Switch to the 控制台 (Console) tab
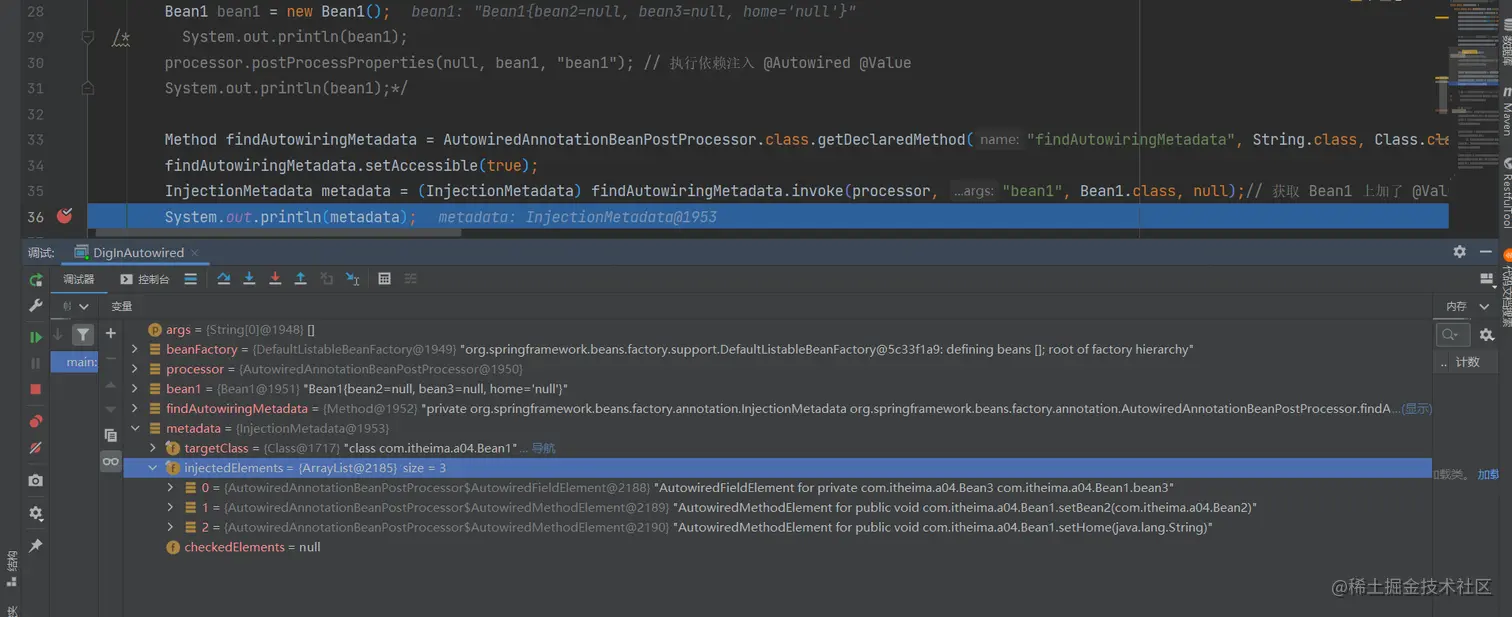1512x617 pixels. pos(145,279)
